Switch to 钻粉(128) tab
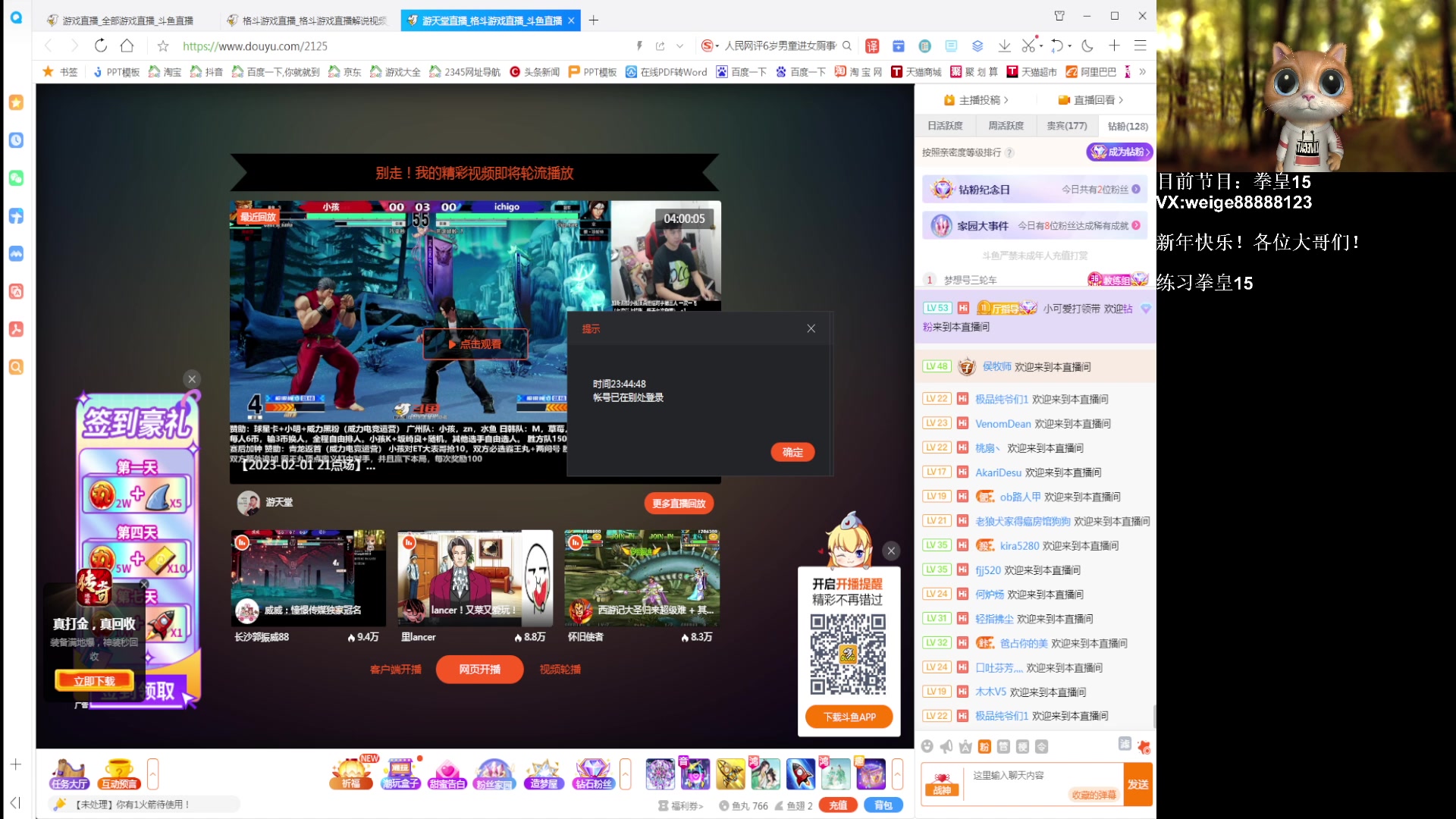 1128,126
